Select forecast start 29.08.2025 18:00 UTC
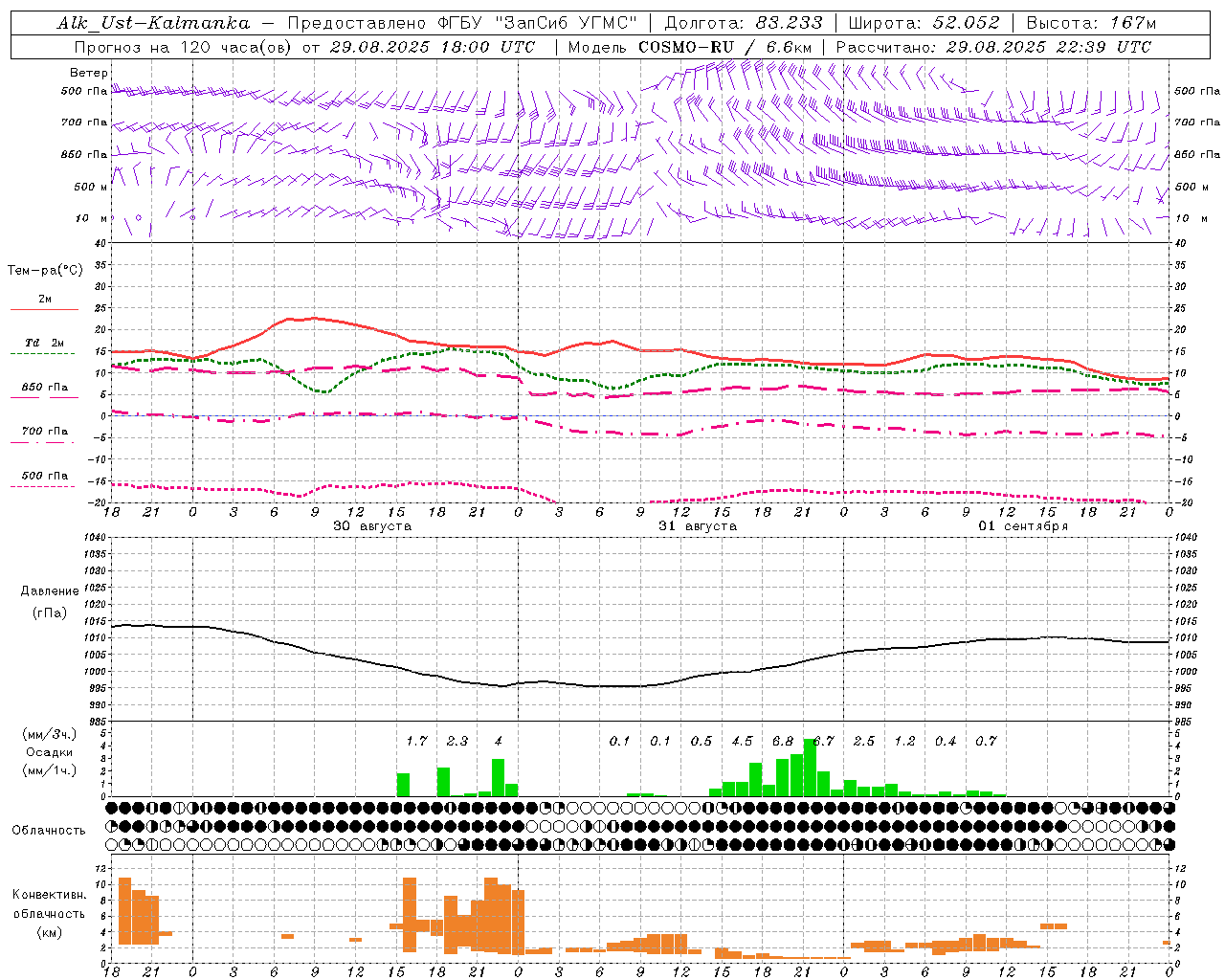This screenshot has width=1225, height=980. (433, 47)
